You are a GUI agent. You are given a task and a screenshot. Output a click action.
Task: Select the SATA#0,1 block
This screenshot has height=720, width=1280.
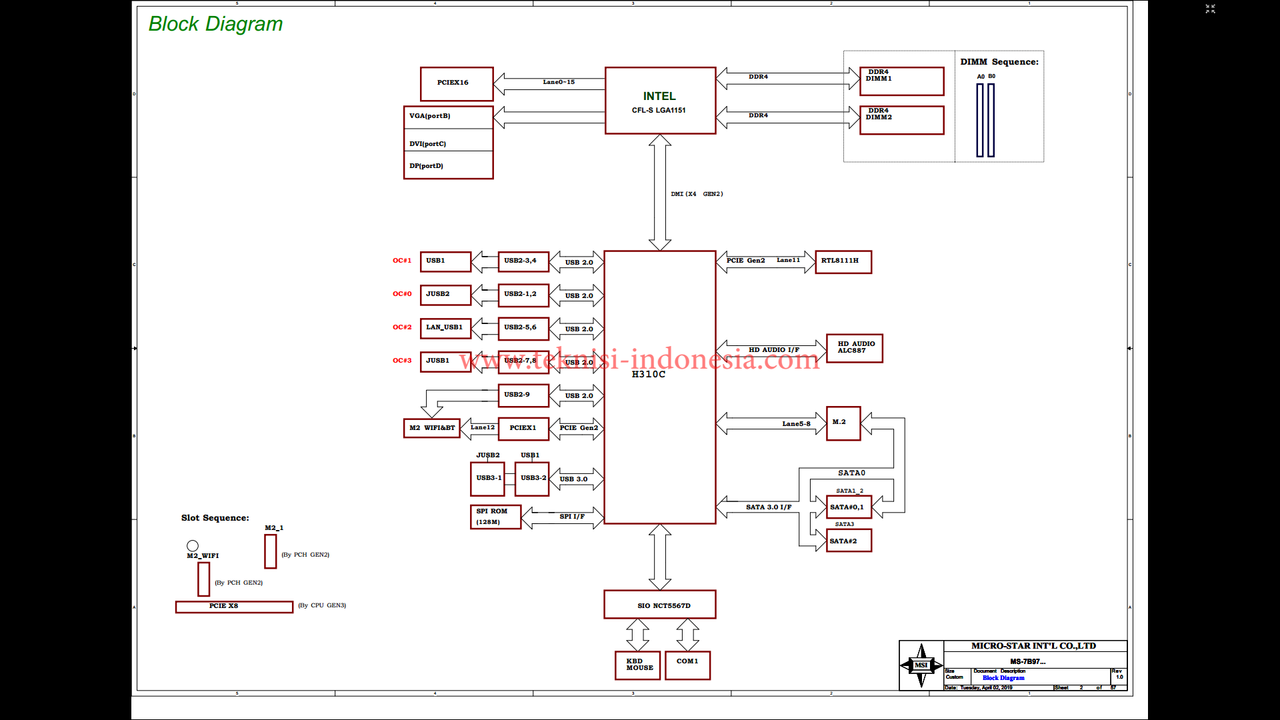849,507
